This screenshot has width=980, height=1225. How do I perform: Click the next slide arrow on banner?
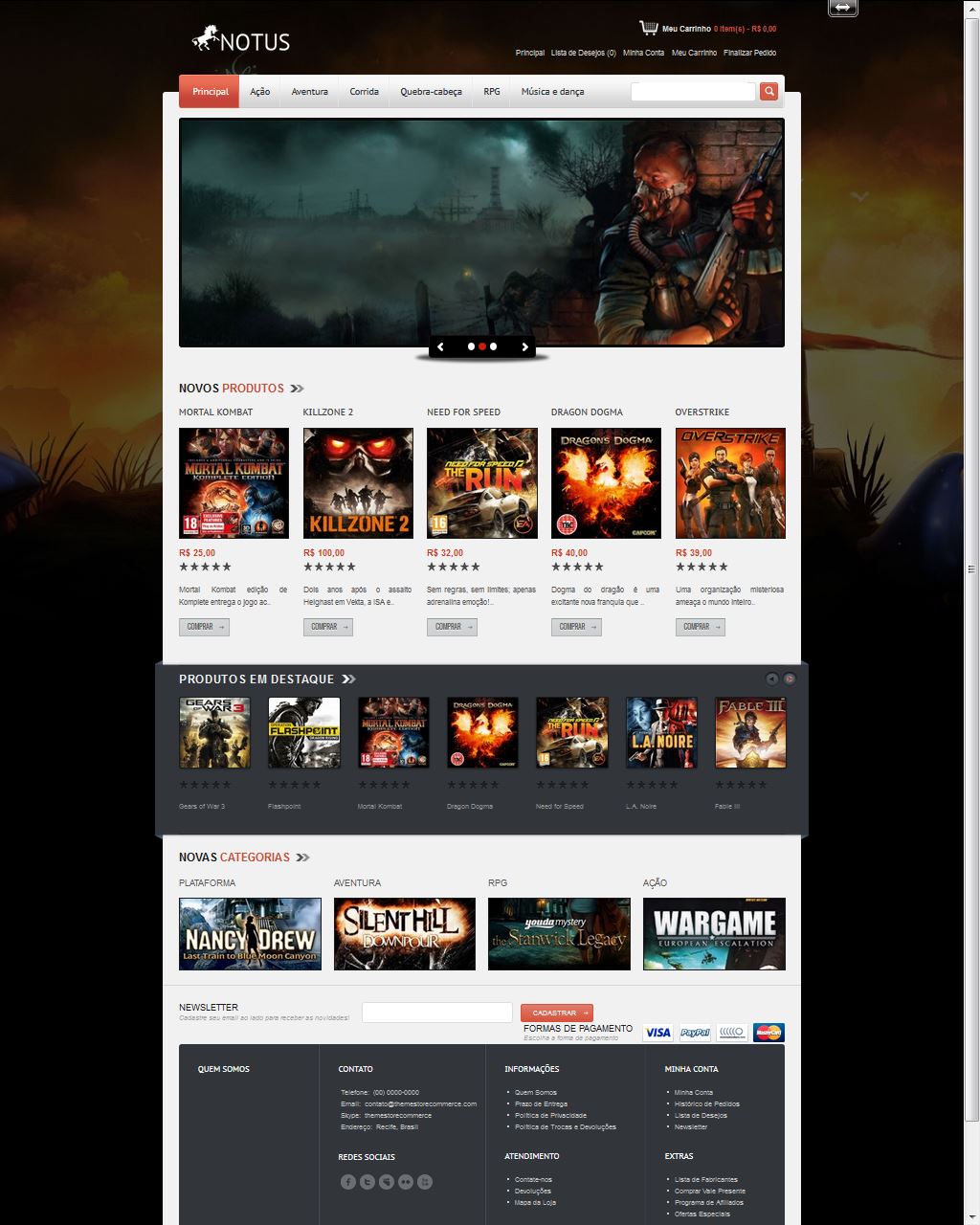click(x=523, y=346)
